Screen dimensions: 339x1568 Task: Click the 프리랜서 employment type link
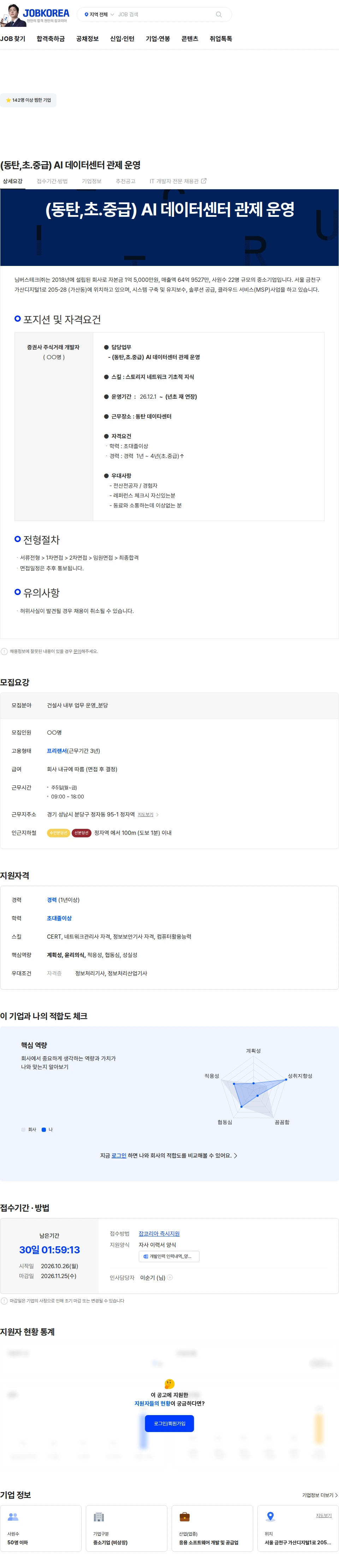coord(56,751)
